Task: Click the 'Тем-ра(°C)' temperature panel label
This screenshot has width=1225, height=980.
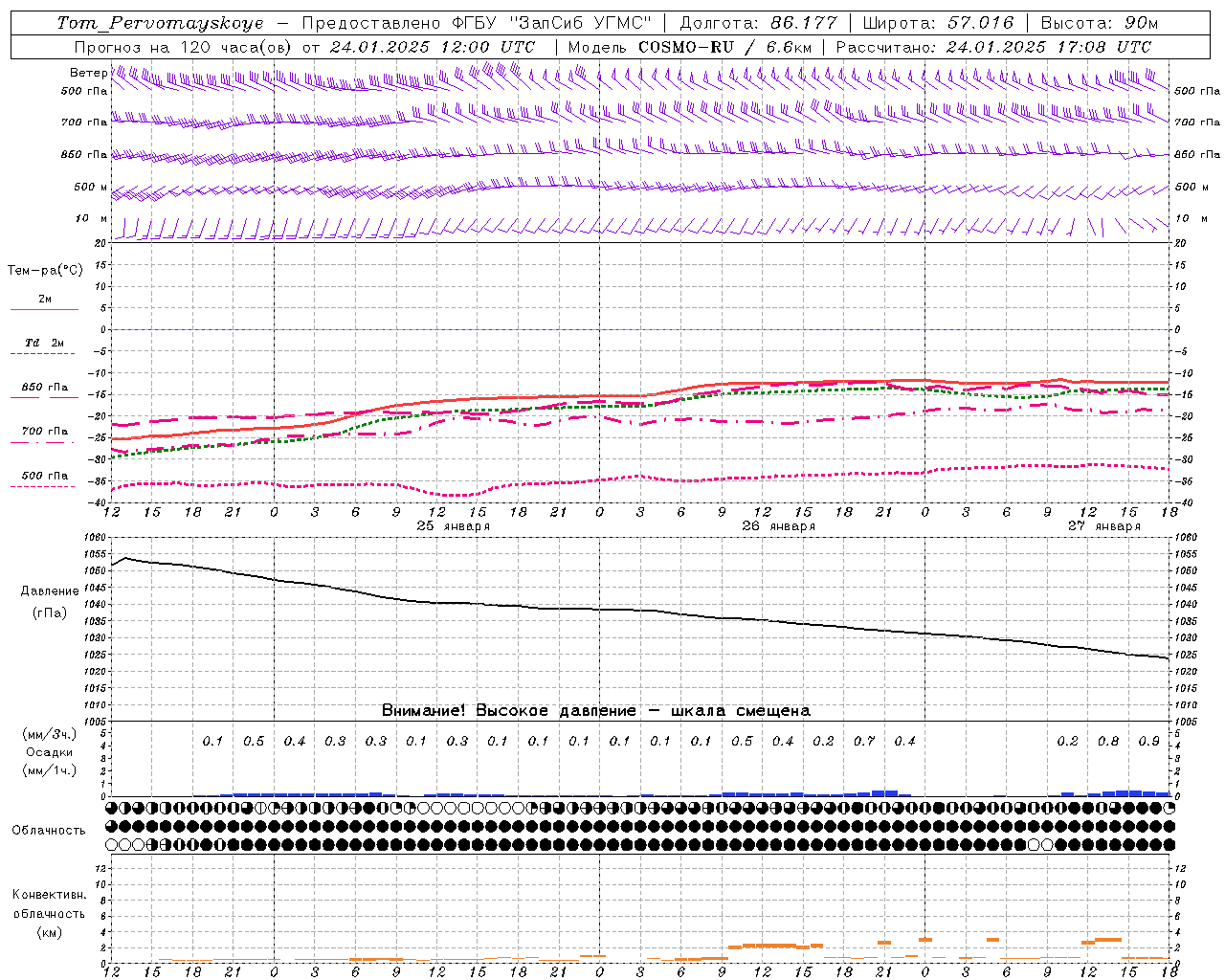Action: (x=45, y=271)
